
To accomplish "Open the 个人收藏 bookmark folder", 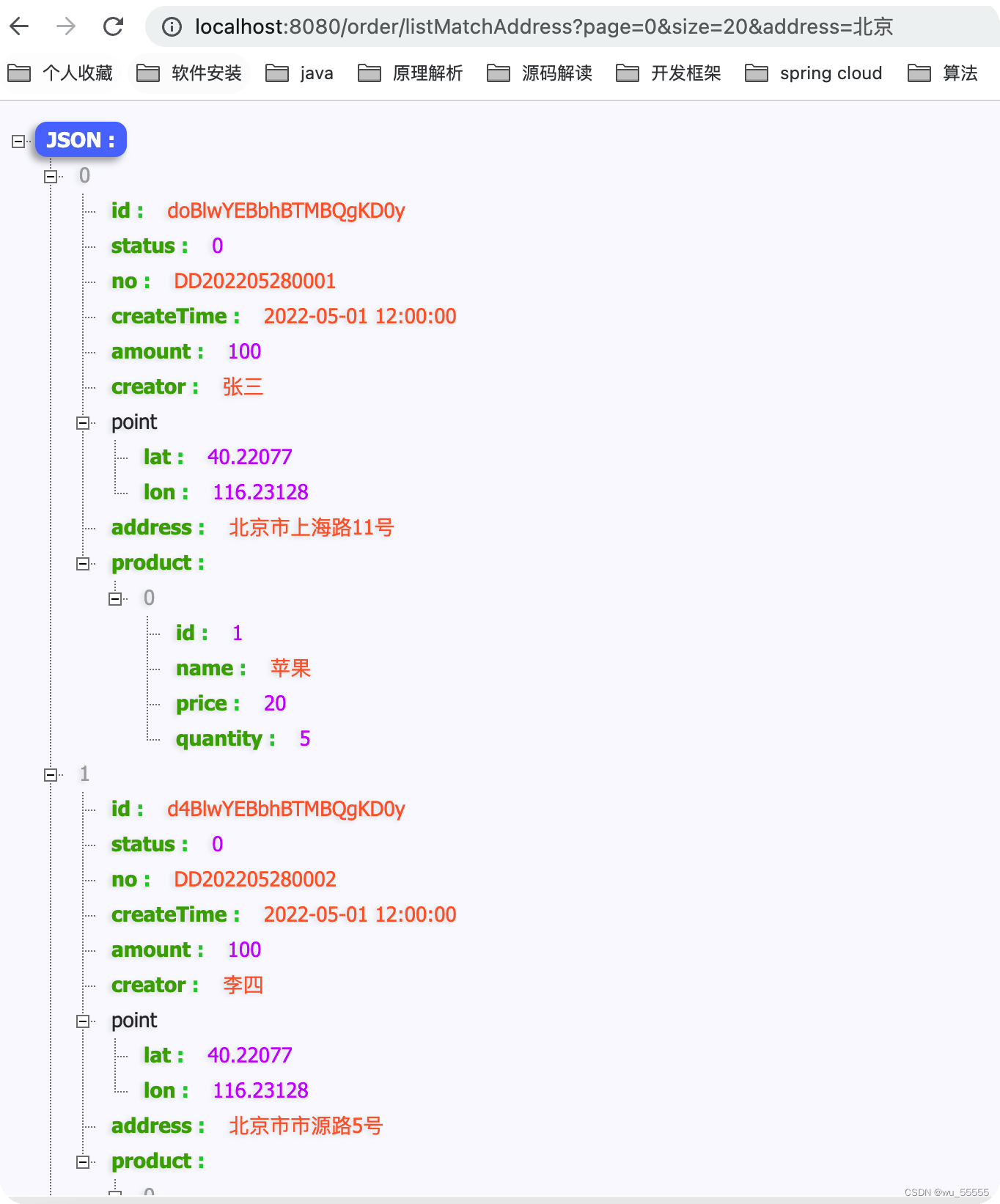I will 60,73.
